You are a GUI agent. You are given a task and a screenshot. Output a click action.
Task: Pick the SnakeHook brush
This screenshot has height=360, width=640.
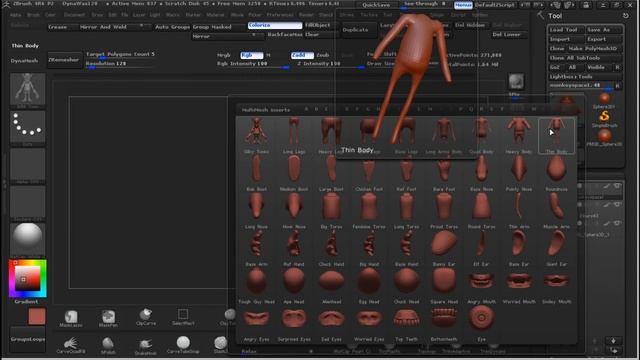pyautogui.click(x=146, y=346)
